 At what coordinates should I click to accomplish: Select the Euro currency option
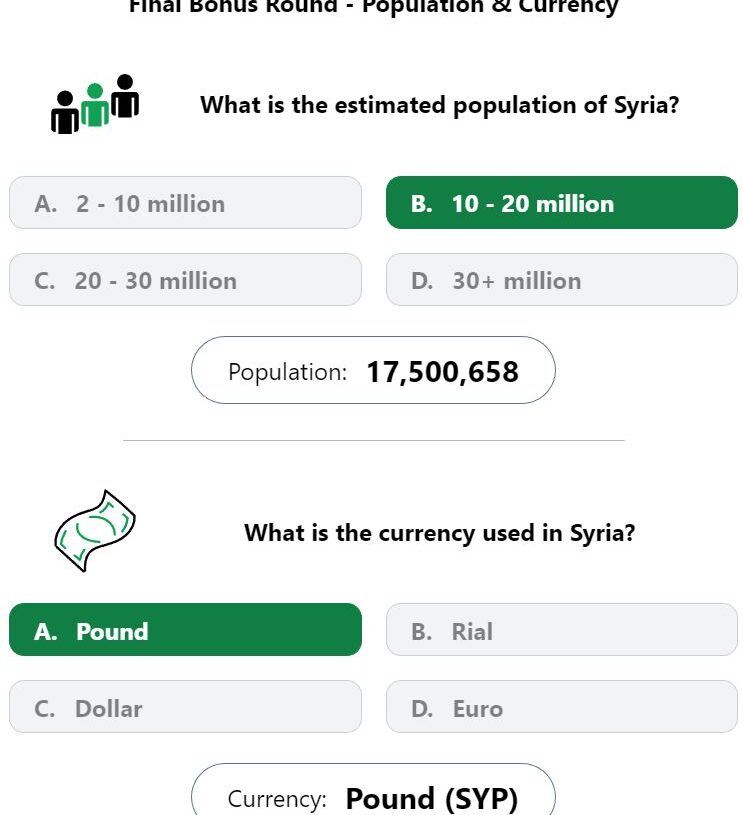point(562,706)
